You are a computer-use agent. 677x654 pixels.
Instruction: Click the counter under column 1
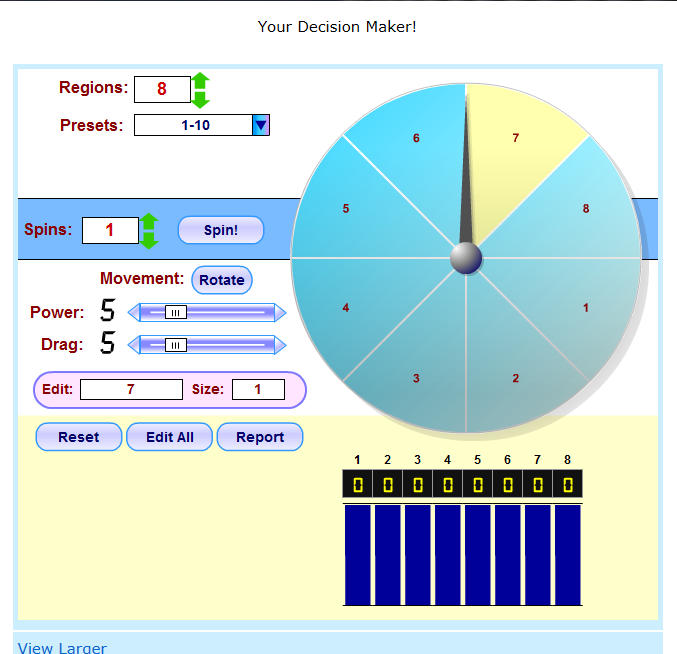[x=357, y=484]
